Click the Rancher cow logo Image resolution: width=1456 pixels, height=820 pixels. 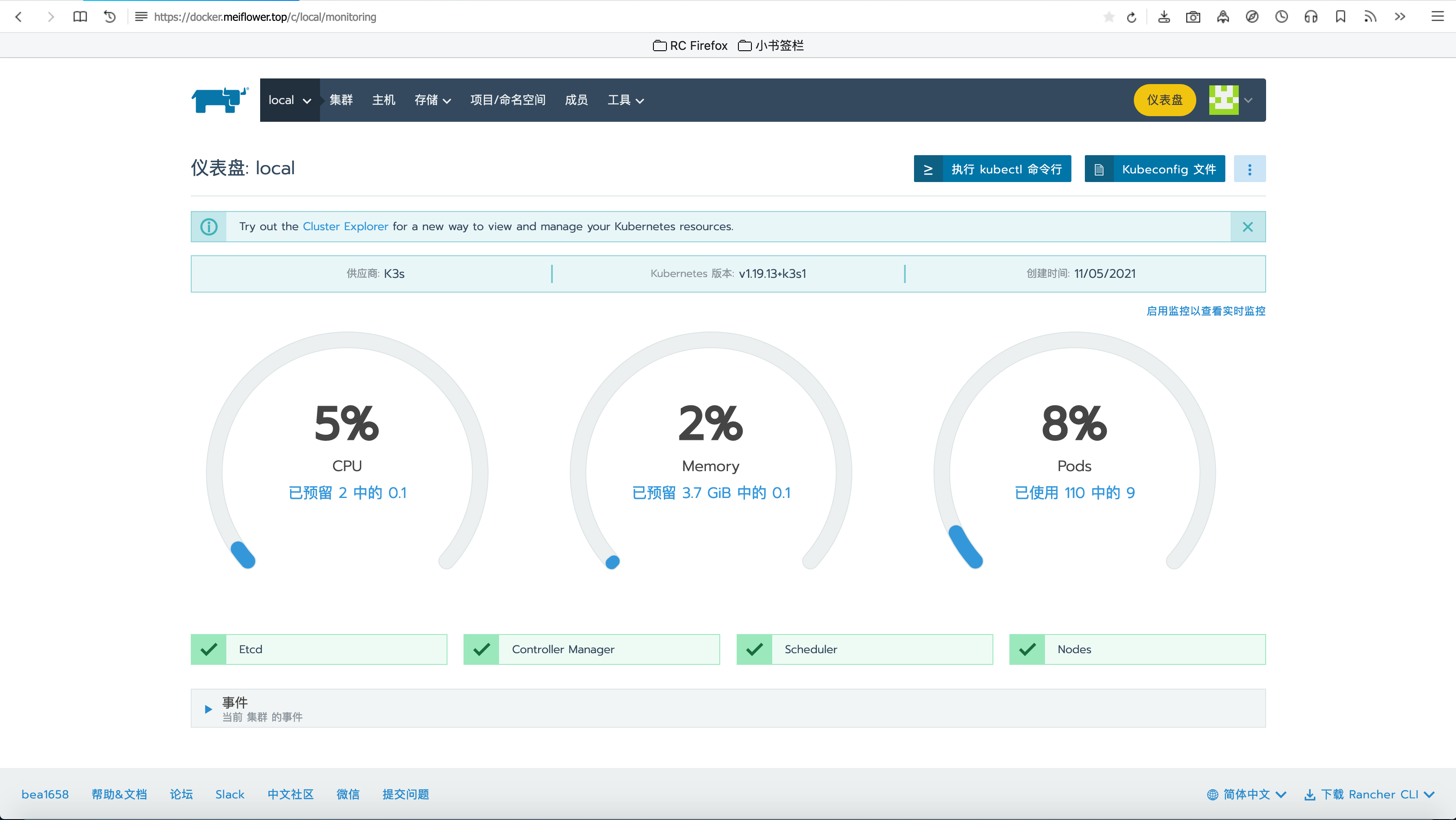220,100
